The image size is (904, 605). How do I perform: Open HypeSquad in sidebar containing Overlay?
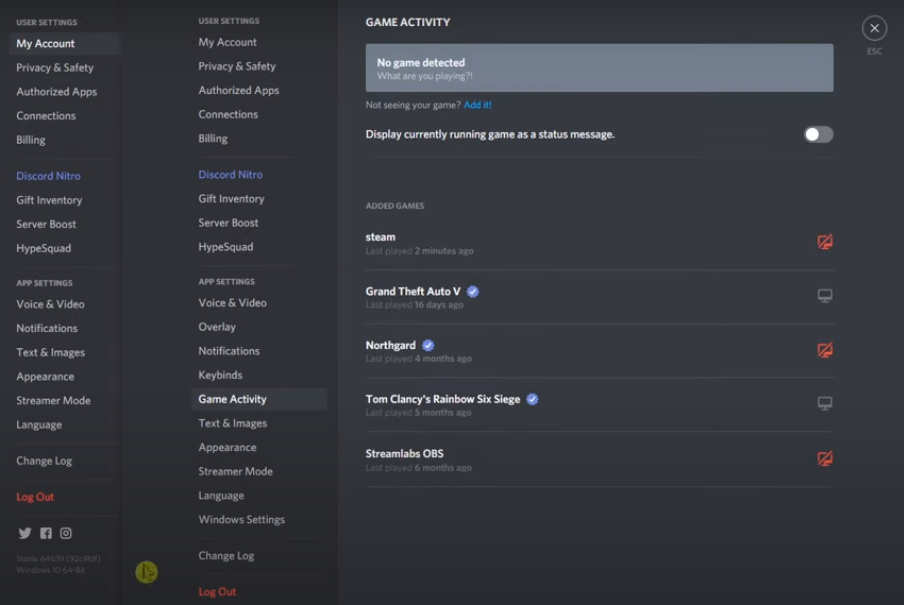[226, 247]
